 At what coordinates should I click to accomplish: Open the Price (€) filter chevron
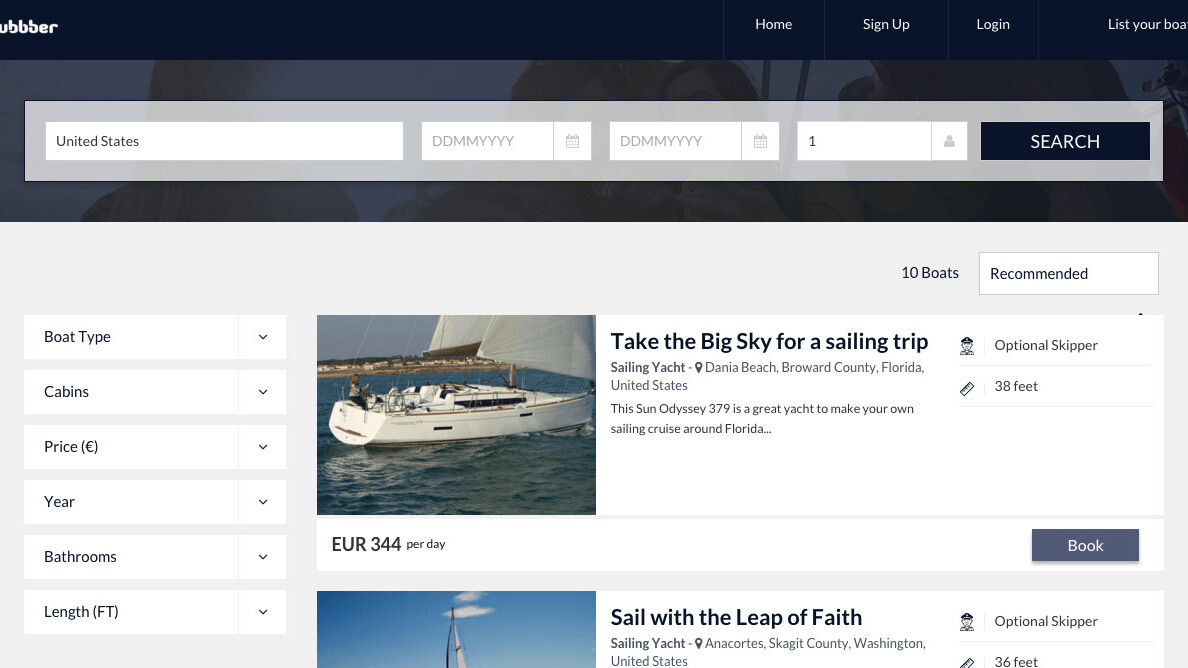coord(262,447)
